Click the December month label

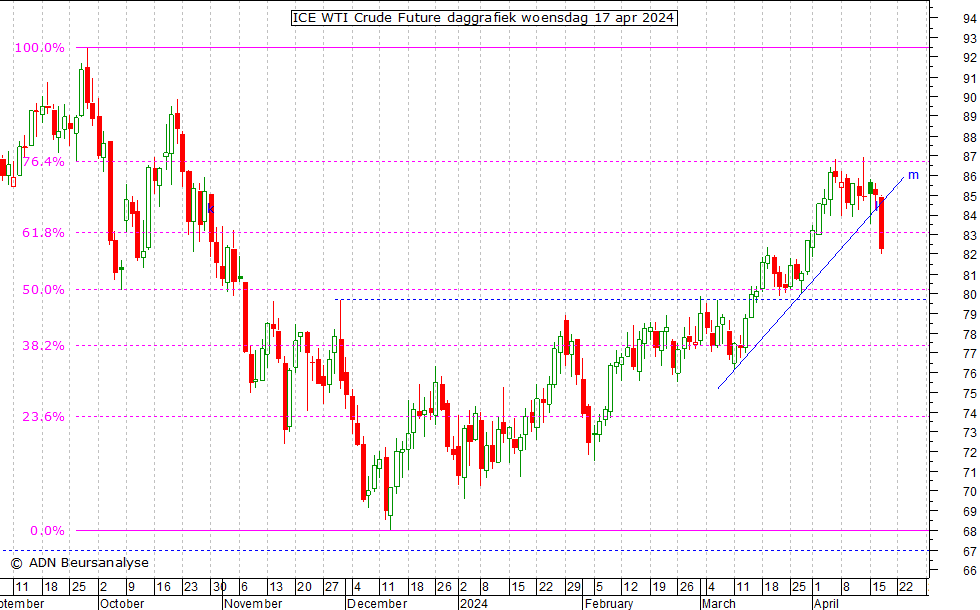pyautogui.click(x=377, y=604)
